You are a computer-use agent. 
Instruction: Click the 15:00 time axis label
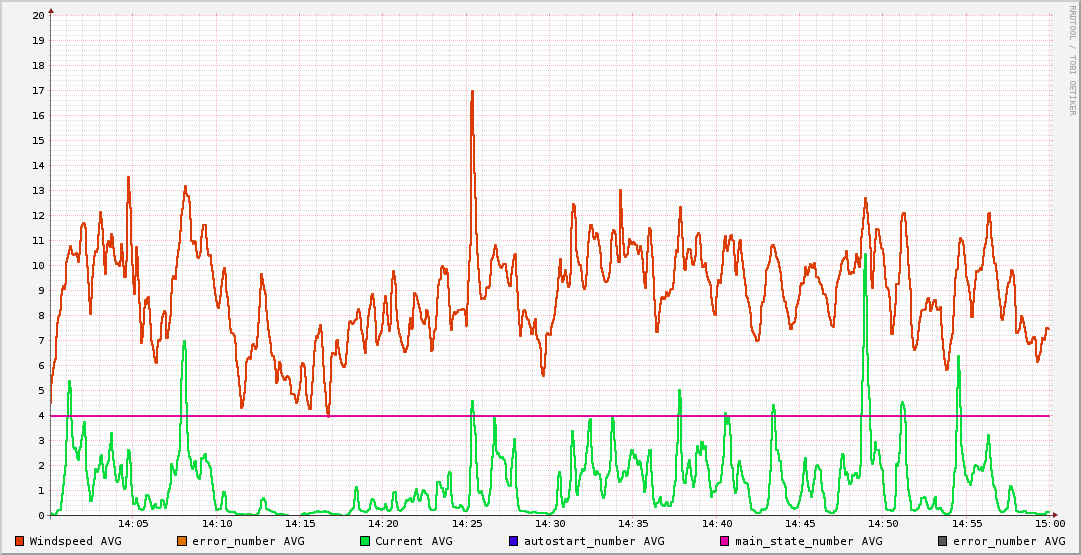coord(1049,524)
